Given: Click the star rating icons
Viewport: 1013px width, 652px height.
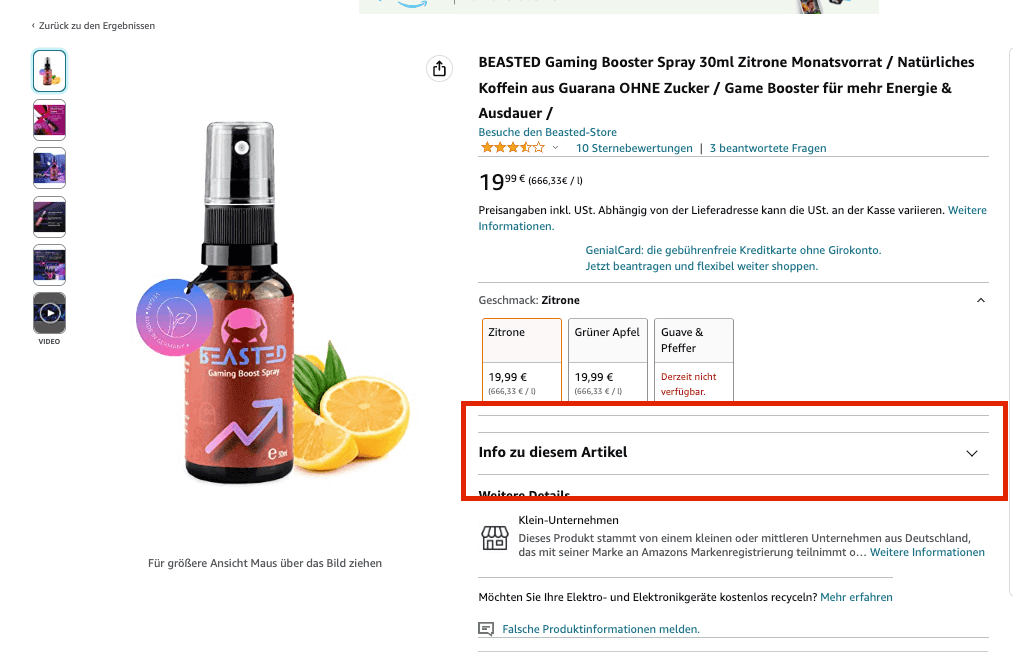Looking at the screenshot, I should click(x=512, y=148).
